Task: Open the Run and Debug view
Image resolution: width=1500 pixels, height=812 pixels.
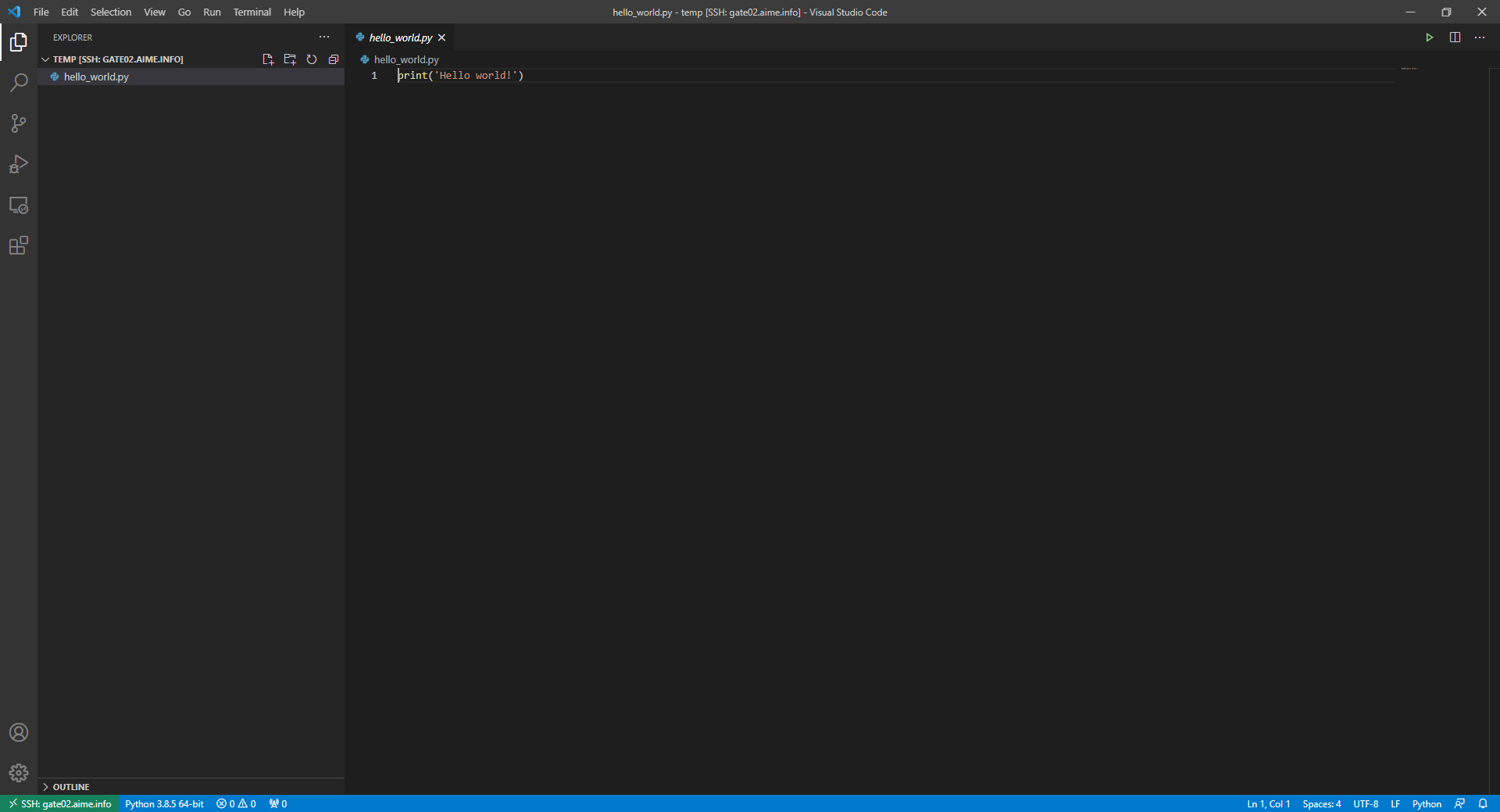Action: 19,164
